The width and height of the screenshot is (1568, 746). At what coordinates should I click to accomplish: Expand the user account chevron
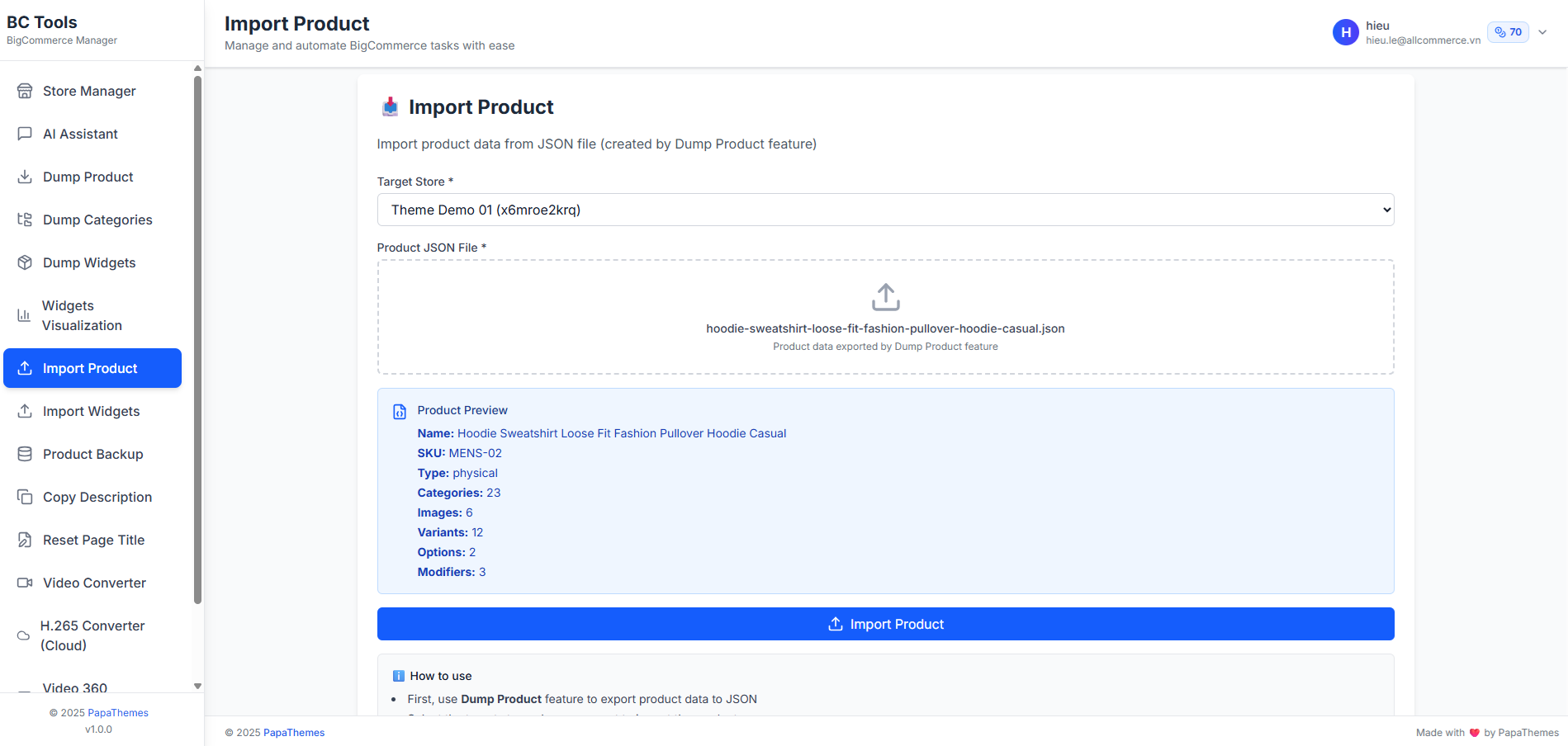coord(1542,32)
